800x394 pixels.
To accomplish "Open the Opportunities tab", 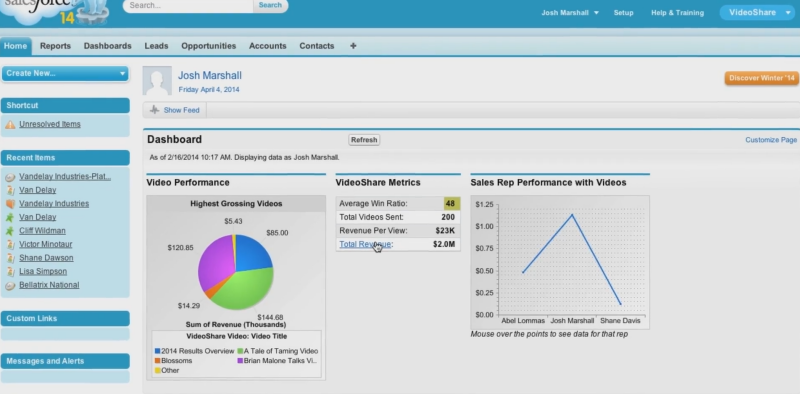I will (209, 46).
